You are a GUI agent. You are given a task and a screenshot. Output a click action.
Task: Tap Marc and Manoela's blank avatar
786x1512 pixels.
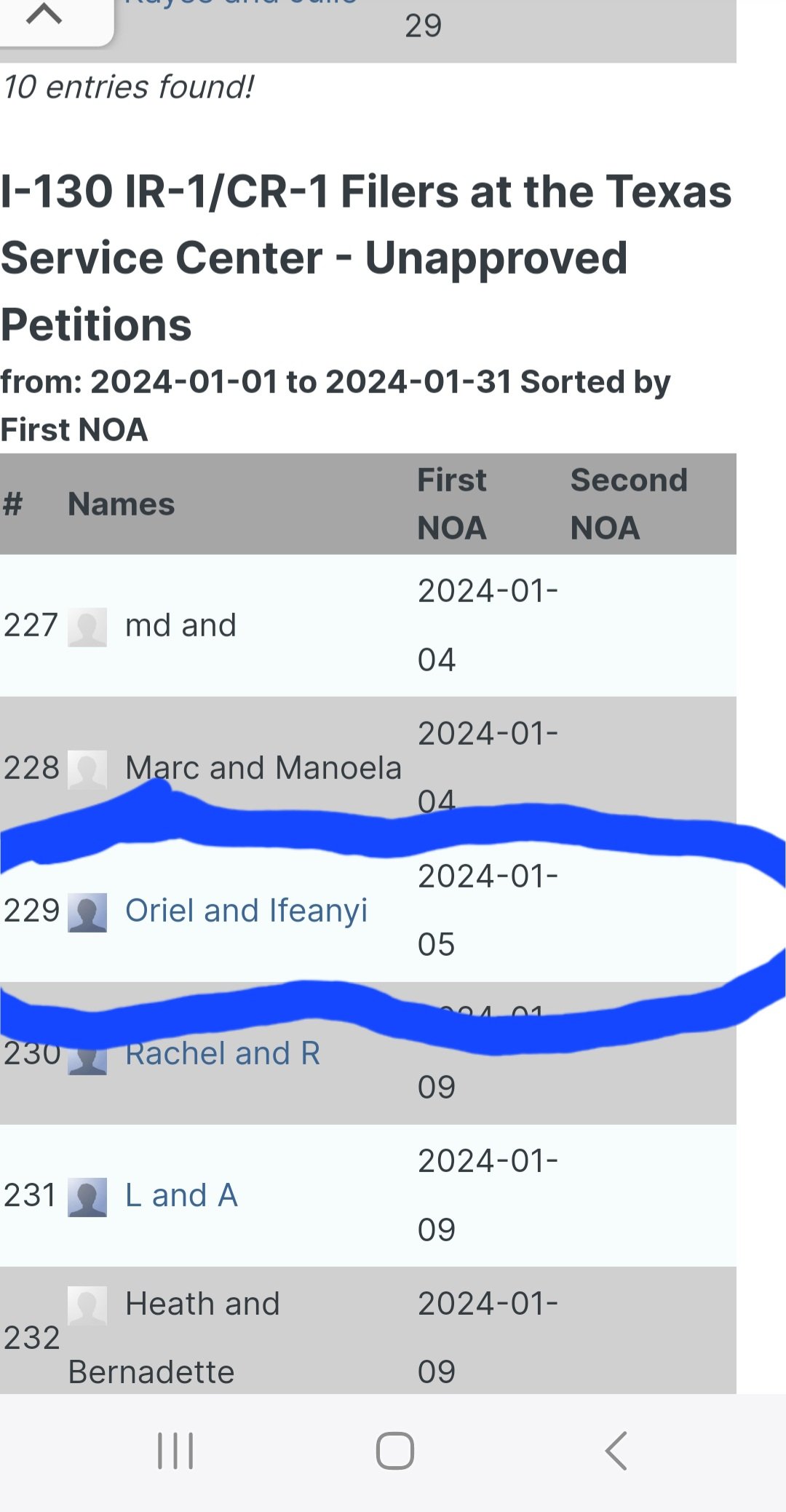point(87,769)
